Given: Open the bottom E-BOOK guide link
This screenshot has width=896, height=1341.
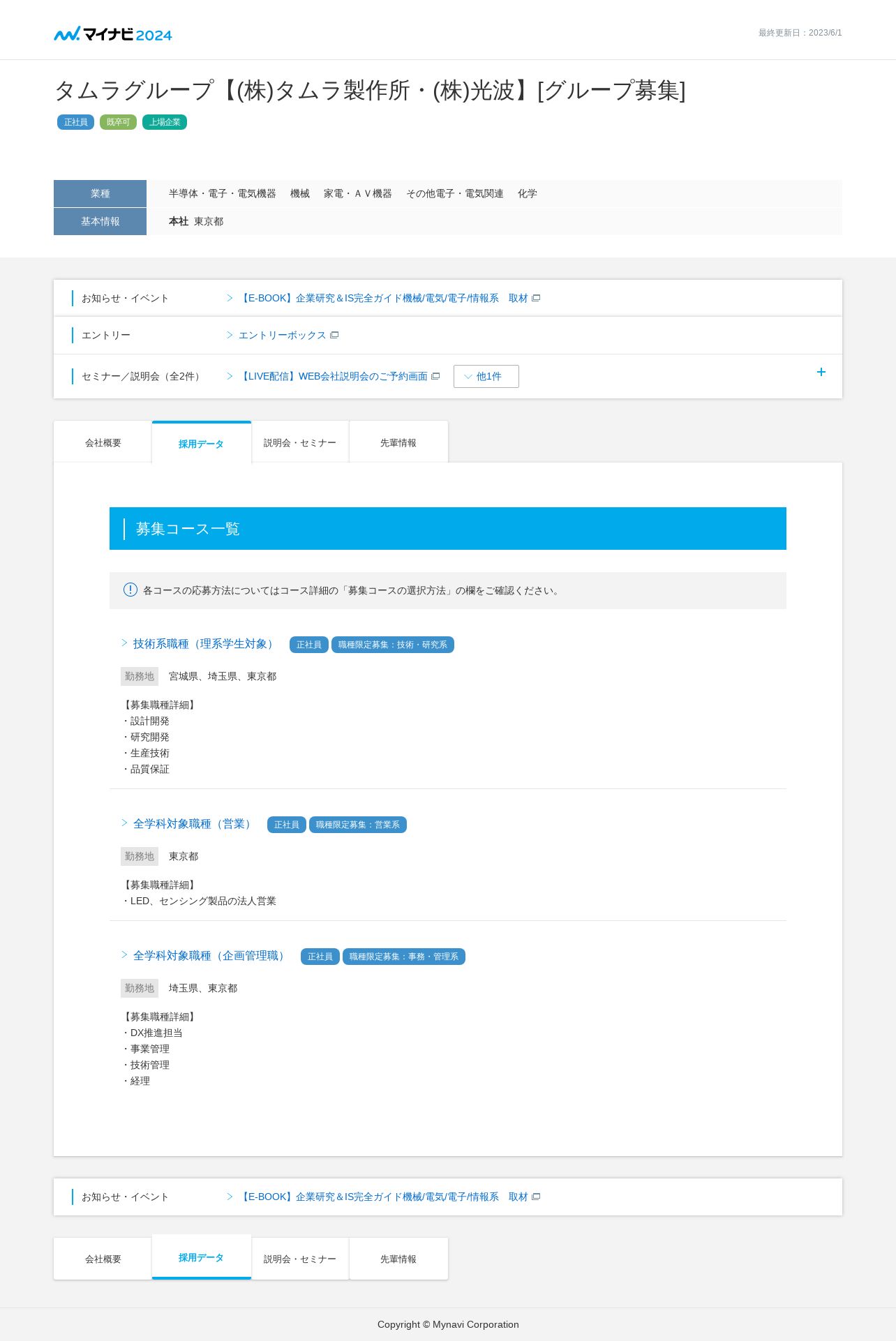Looking at the screenshot, I should (383, 1197).
